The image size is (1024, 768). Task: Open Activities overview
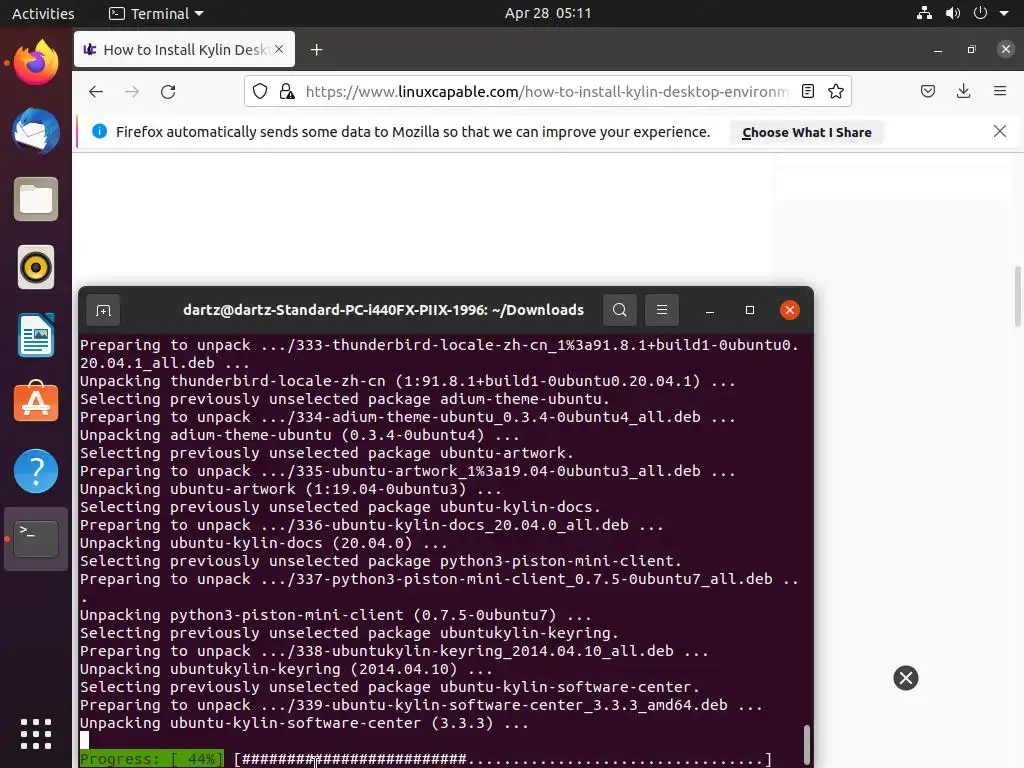(x=43, y=14)
